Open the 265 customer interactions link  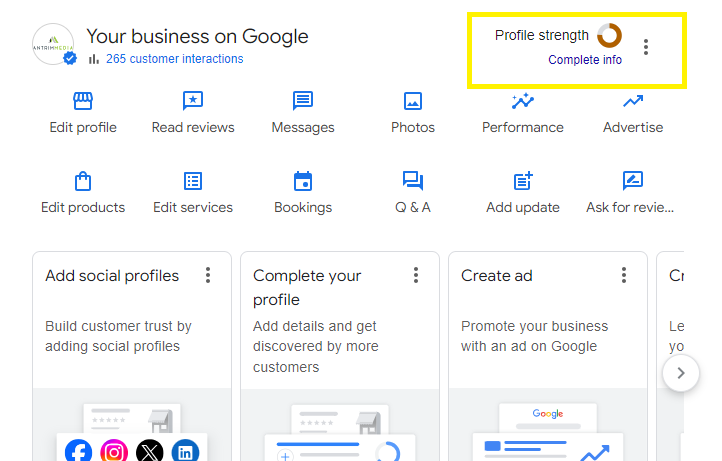[174, 59]
